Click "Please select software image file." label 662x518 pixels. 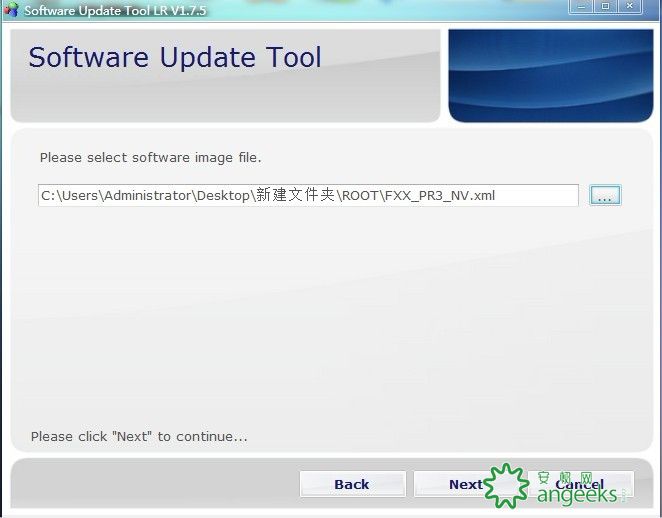tap(151, 157)
